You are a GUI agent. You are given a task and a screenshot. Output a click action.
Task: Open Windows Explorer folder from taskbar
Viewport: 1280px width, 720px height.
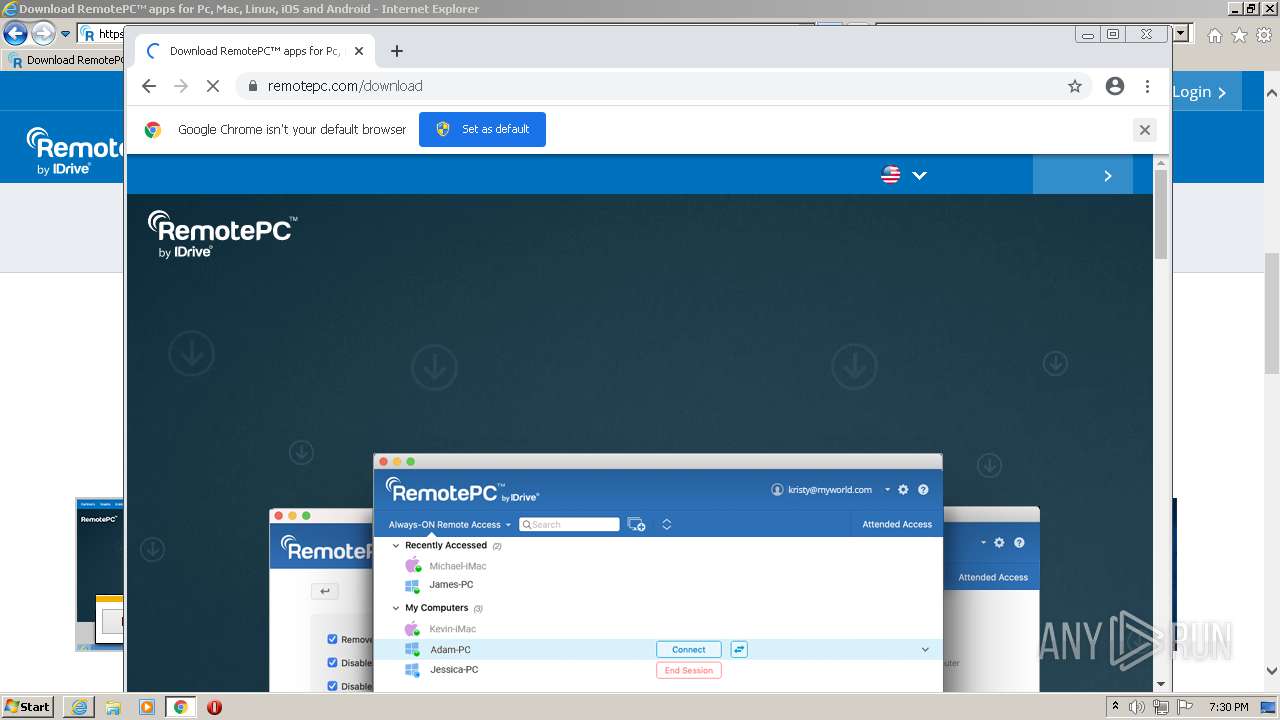[x=113, y=707]
